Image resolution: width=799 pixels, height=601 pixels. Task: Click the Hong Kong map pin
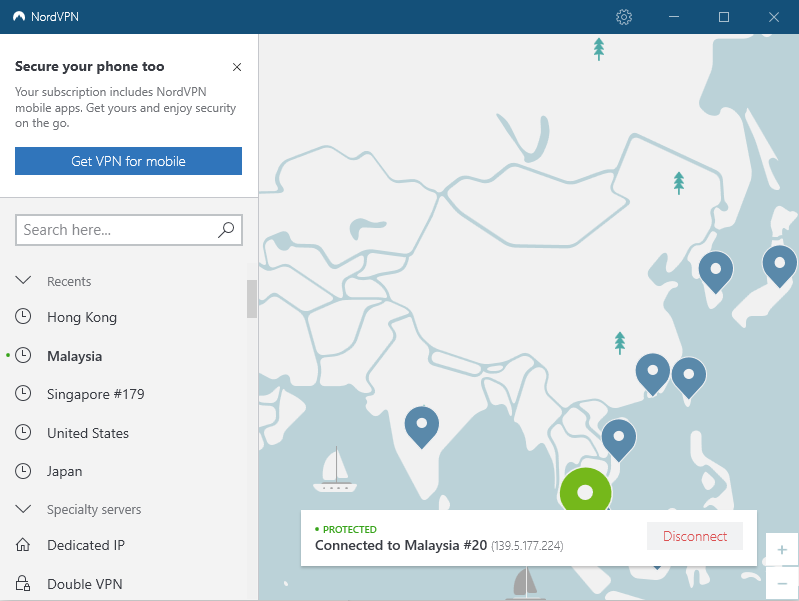pos(653,374)
